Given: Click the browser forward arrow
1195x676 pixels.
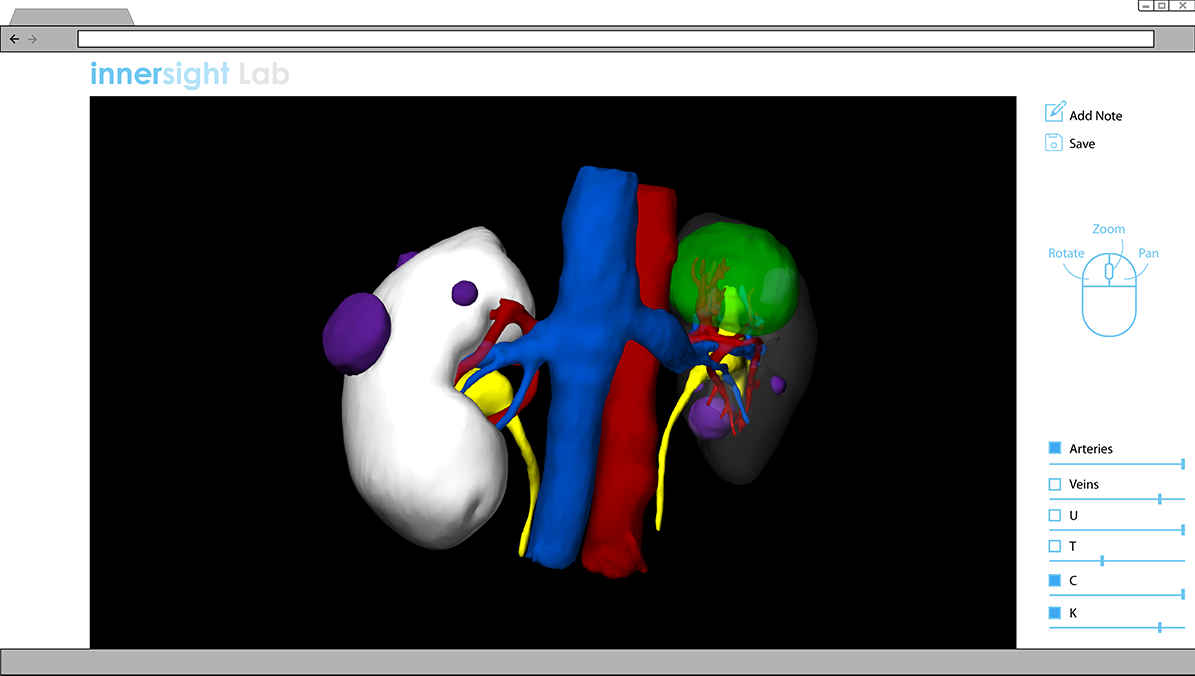Looking at the screenshot, I should (33, 39).
